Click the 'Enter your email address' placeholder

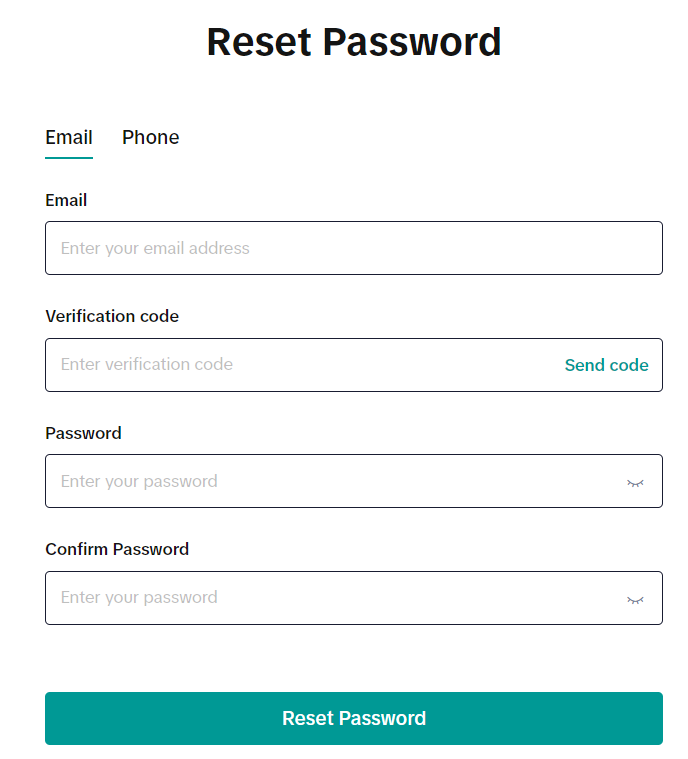pyautogui.click(x=155, y=248)
